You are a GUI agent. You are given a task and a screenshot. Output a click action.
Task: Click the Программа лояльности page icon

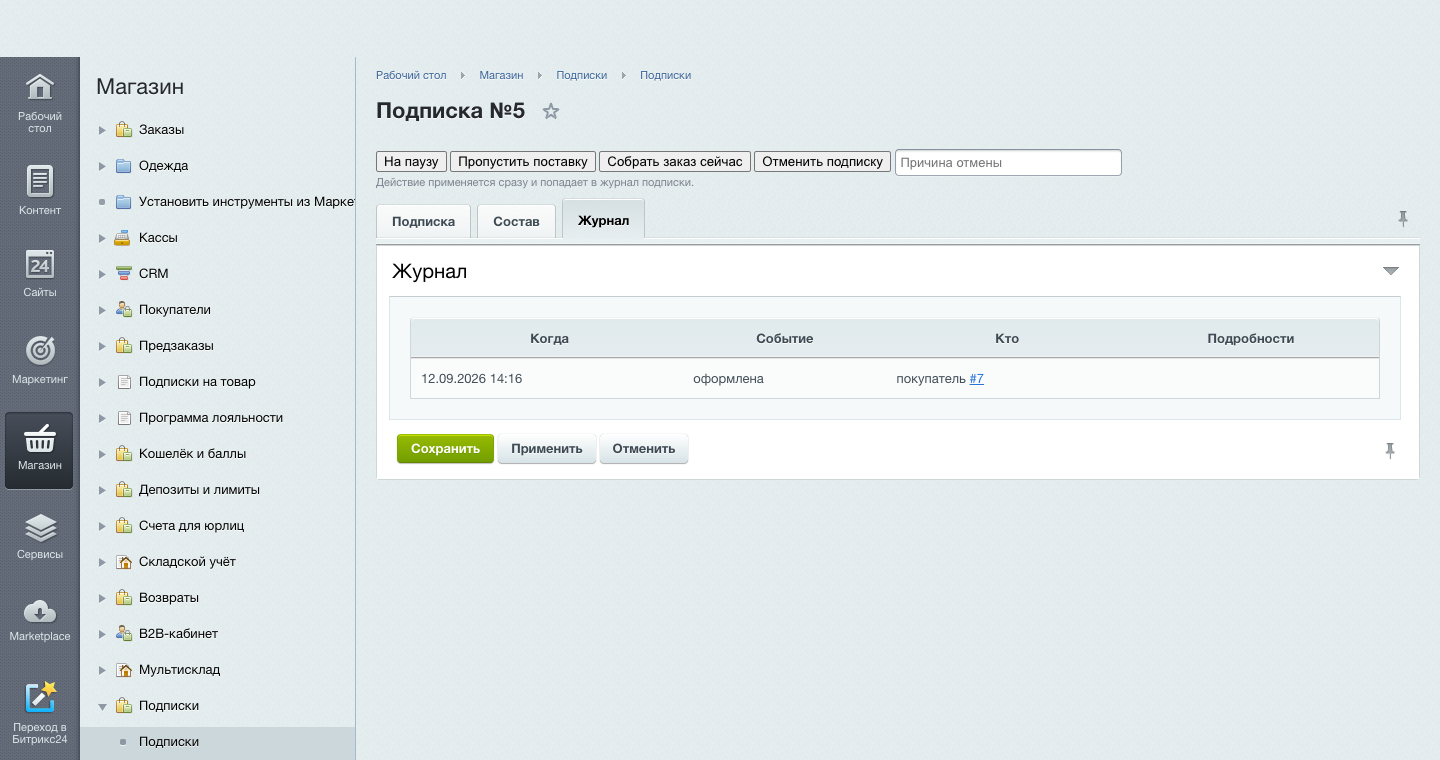pos(123,418)
